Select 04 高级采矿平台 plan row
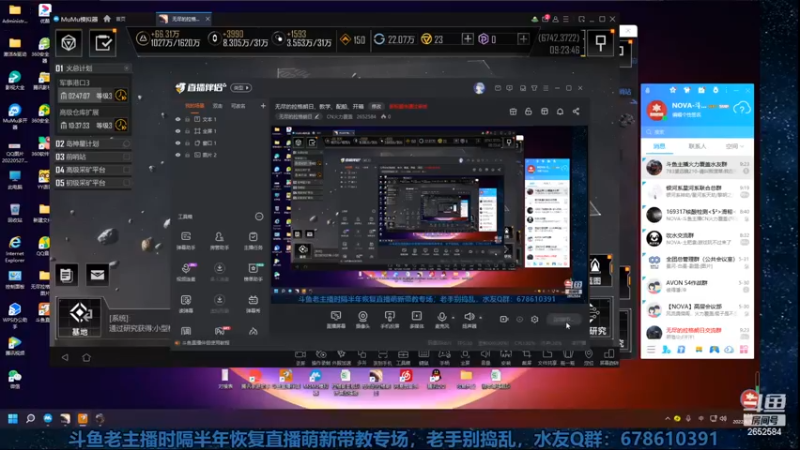 92,170
